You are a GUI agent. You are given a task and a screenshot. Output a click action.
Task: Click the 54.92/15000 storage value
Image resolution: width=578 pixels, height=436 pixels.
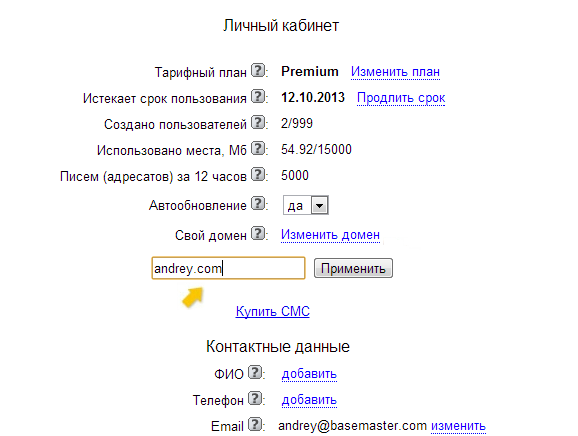tap(316, 150)
